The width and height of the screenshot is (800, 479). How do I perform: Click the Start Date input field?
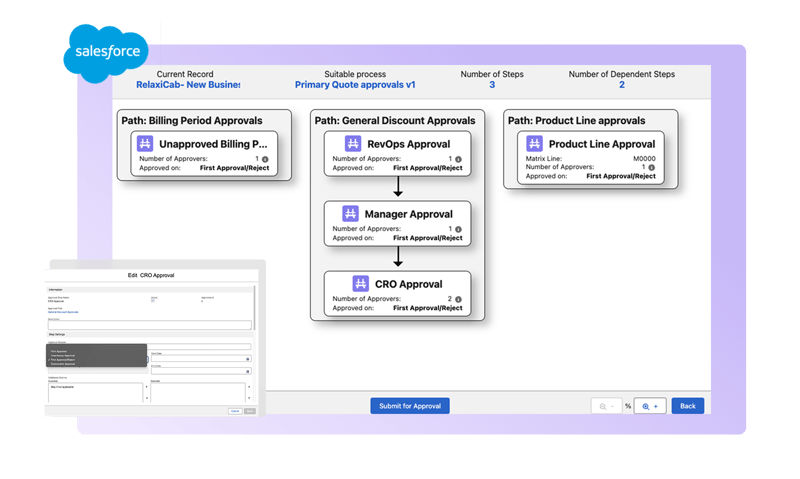(x=201, y=359)
